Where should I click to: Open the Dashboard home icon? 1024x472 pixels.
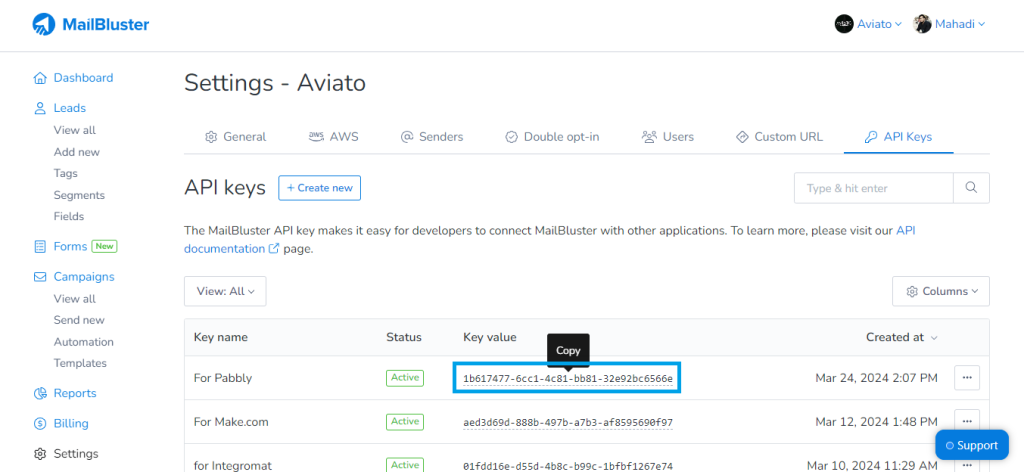pos(40,78)
